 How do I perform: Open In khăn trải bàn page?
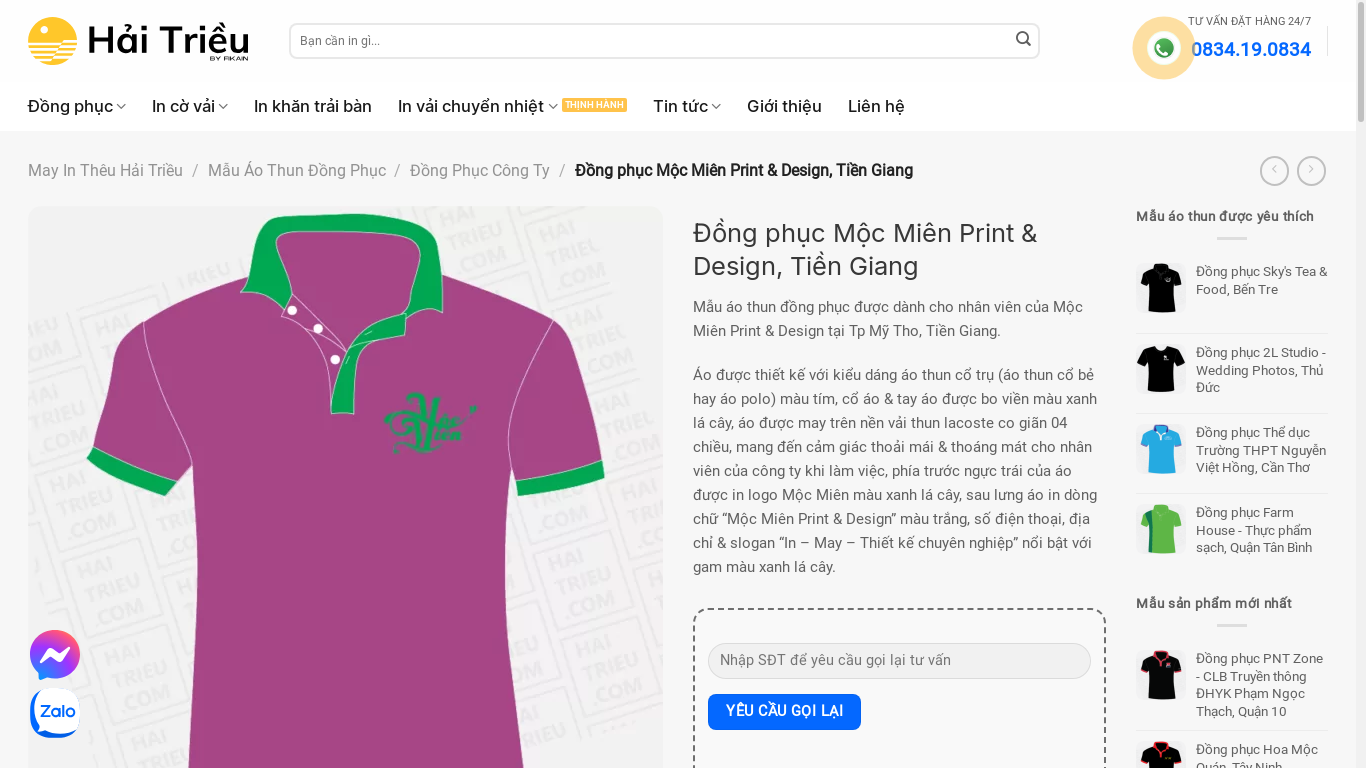tap(313, 106)
